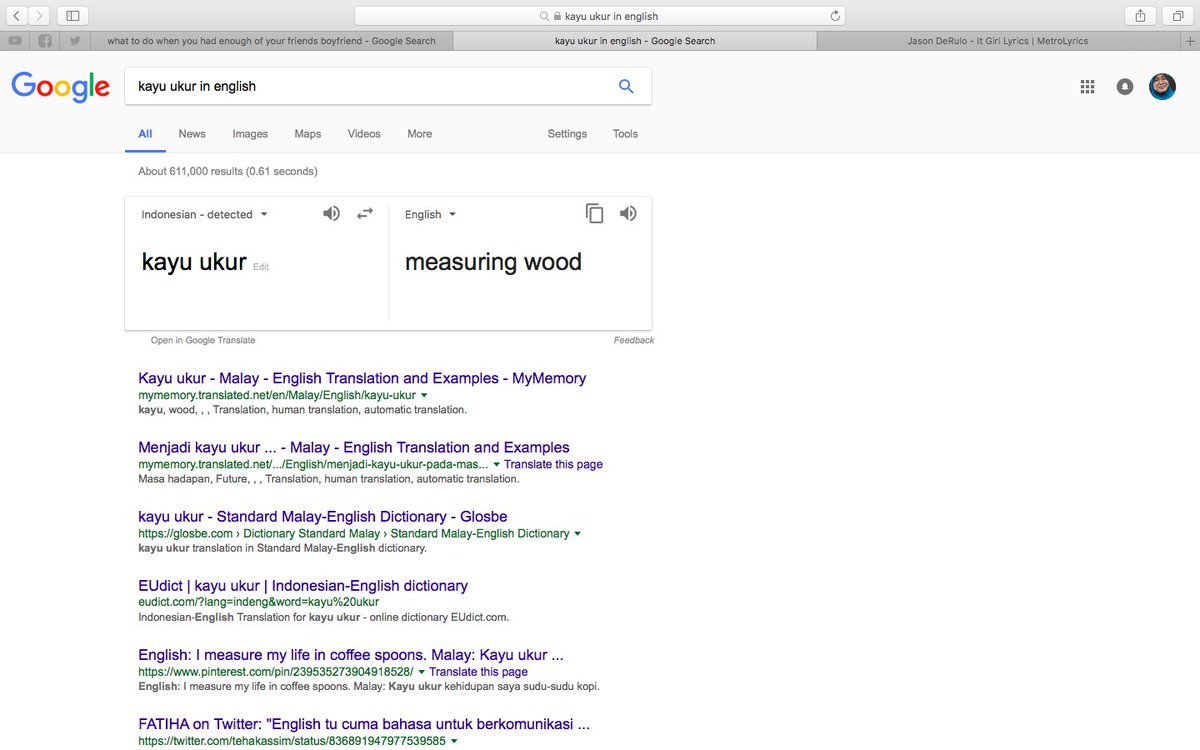Open the Google apps grid

pos(1088,87)
